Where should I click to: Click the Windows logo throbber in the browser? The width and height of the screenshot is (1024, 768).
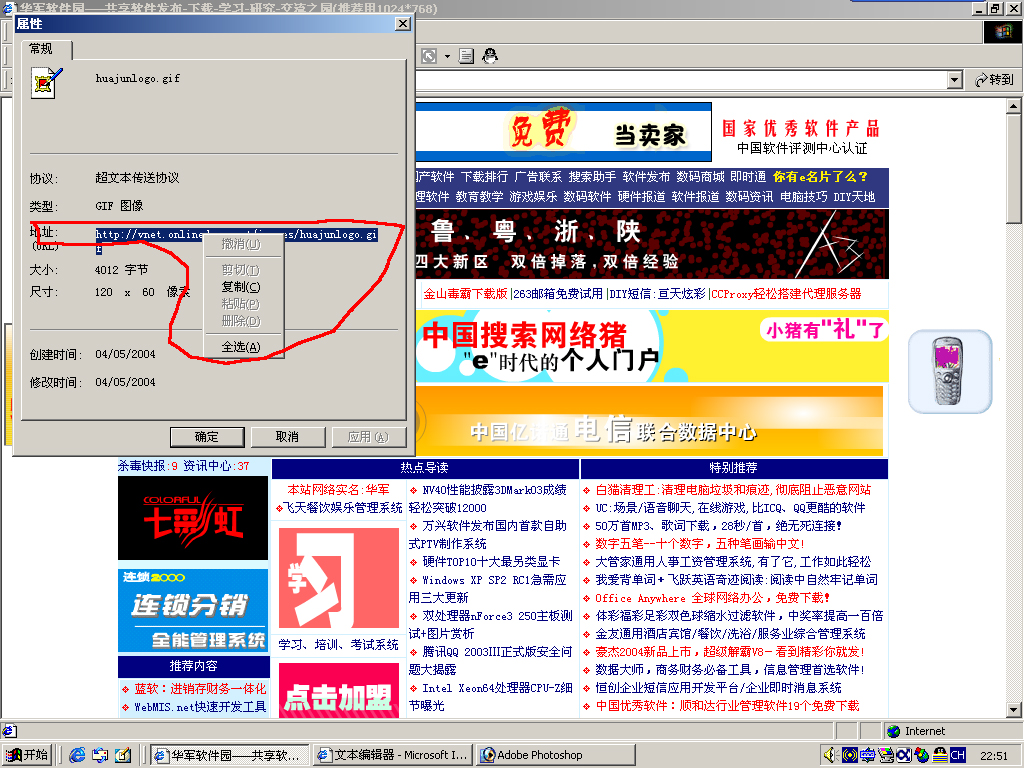pyautogui.click(x=1002, y=32)
